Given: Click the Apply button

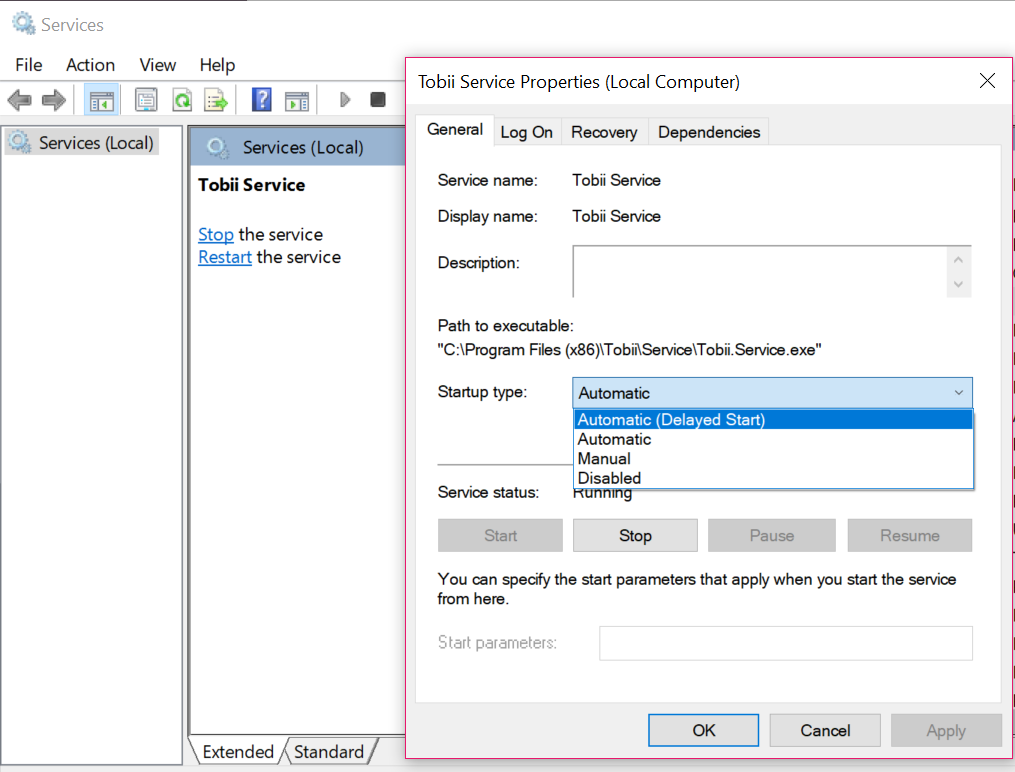Looking at the screenshot, I should pyautogui.click(x=946, y=730).
